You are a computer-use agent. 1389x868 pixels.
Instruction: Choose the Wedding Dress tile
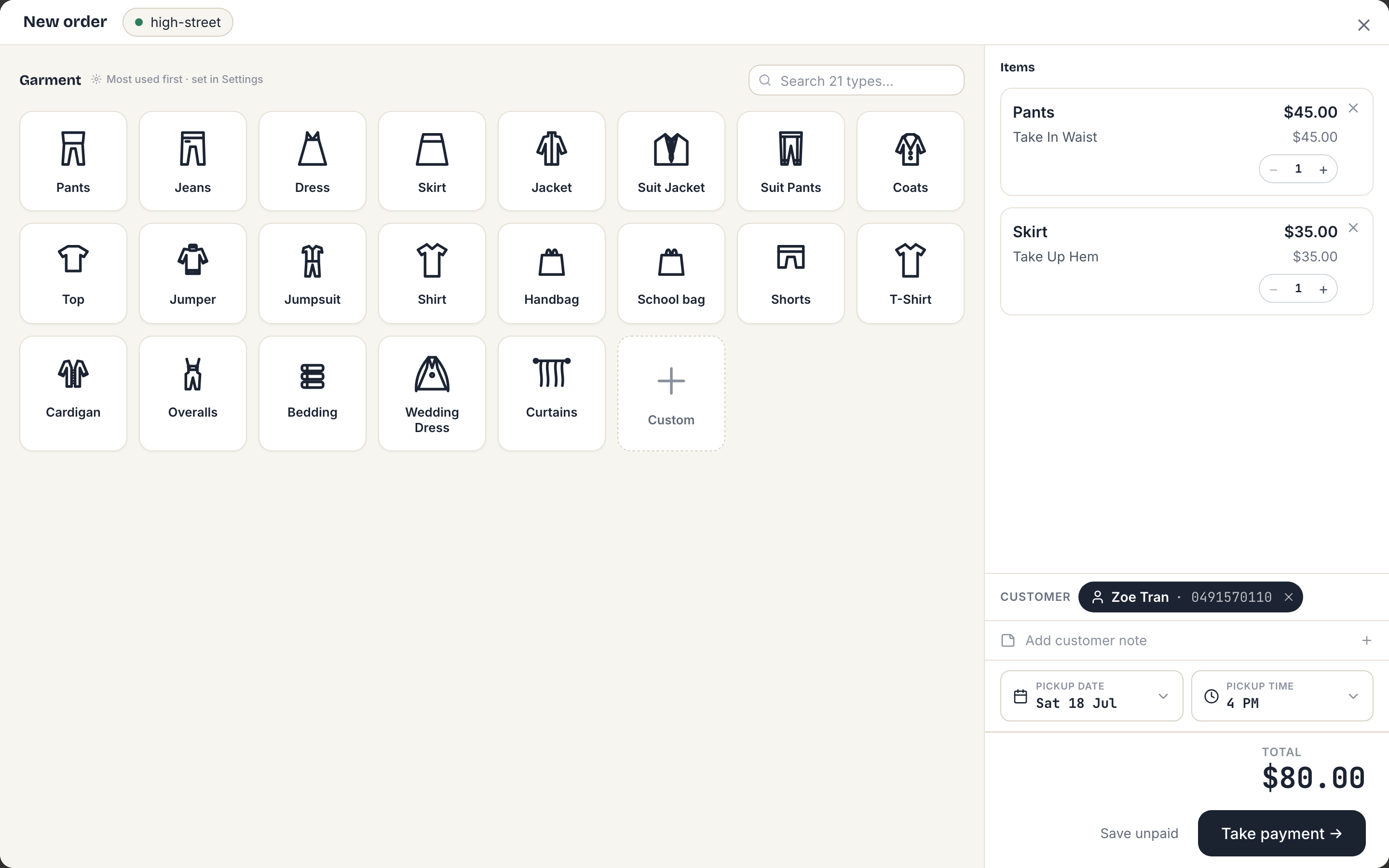point(432,393)
